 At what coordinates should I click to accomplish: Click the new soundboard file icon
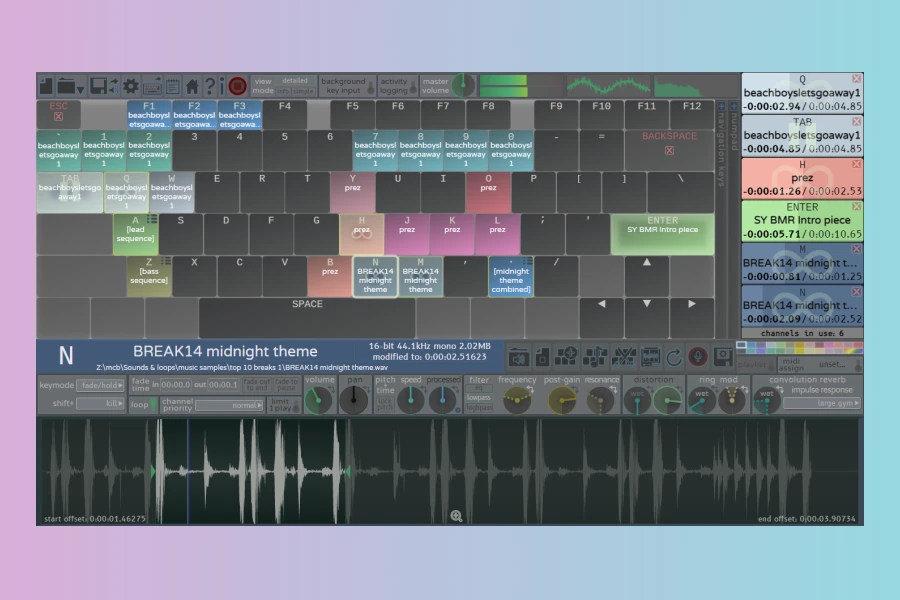[47, 86]
